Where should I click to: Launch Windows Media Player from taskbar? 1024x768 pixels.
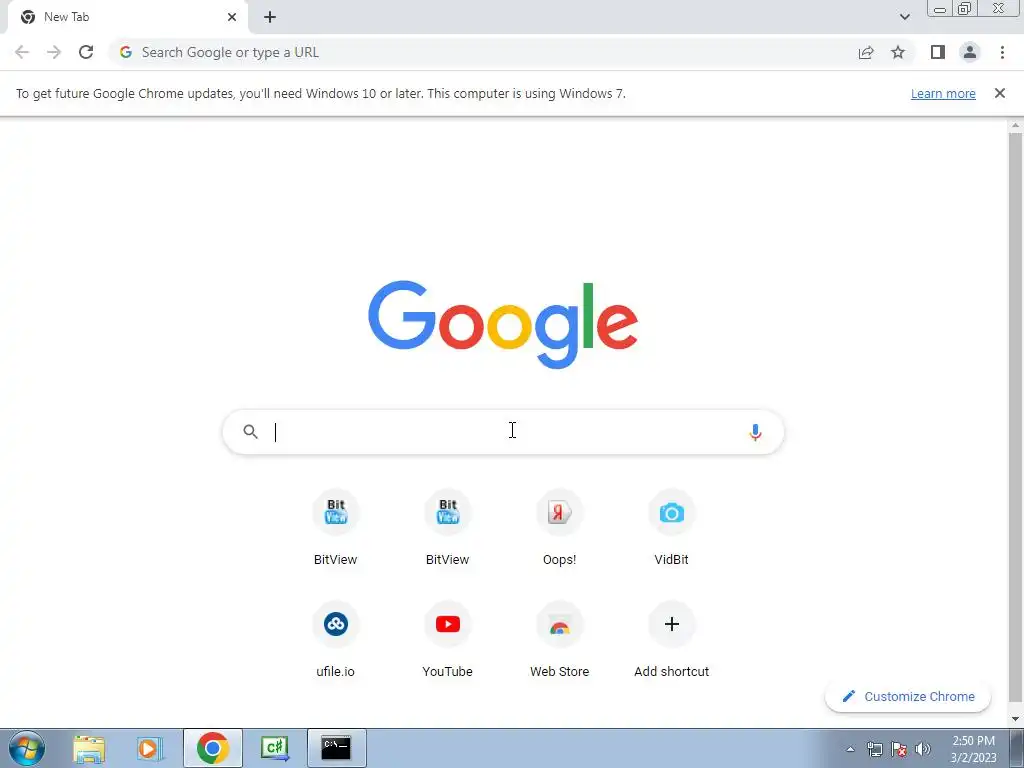150,748
